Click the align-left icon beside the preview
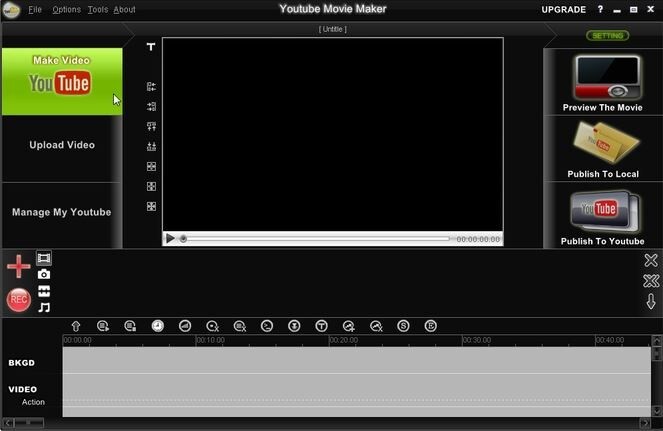The image size is (663, 431). point(151,87)
